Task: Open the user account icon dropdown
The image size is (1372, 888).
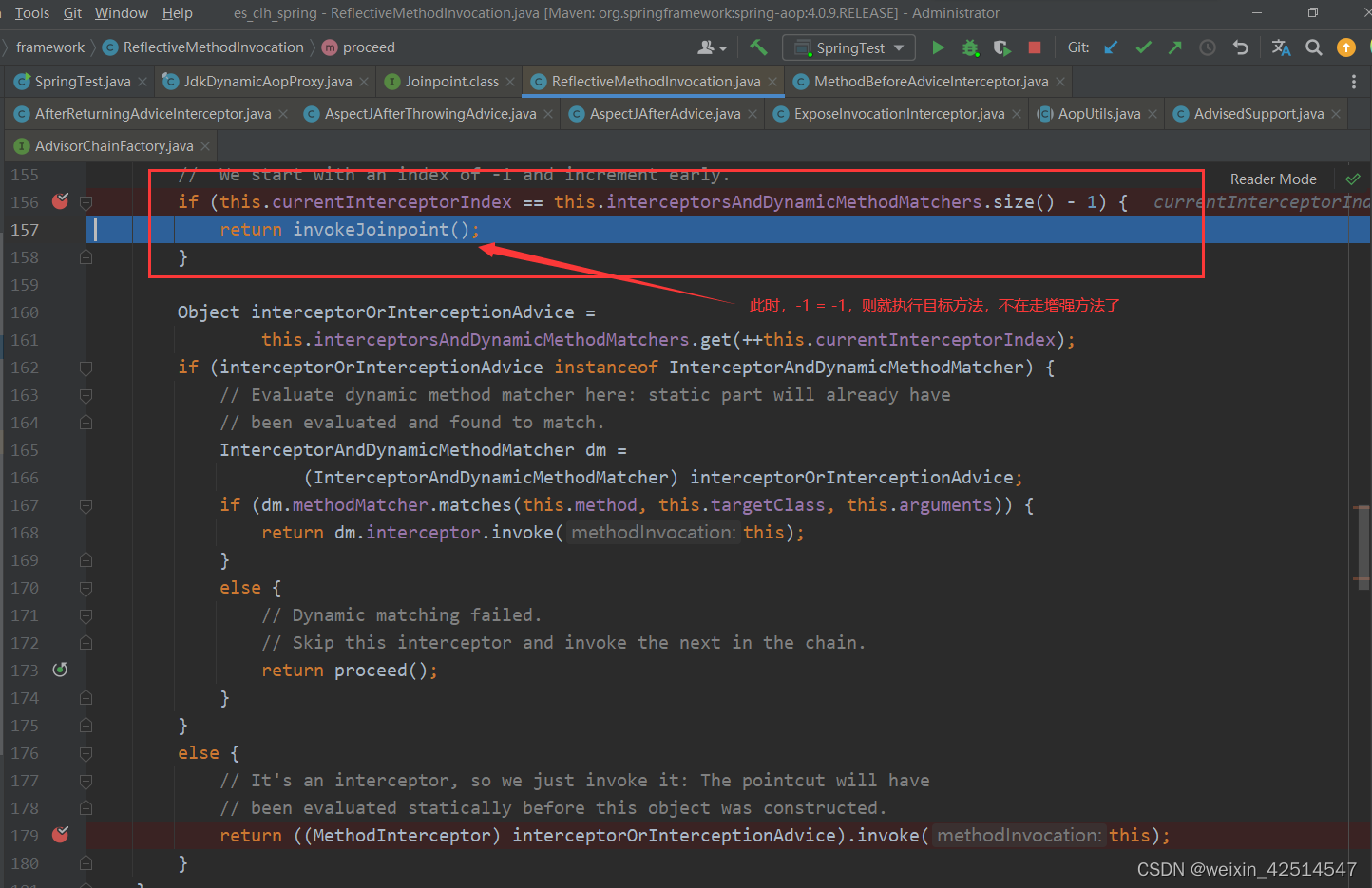Action: point(712,47)
